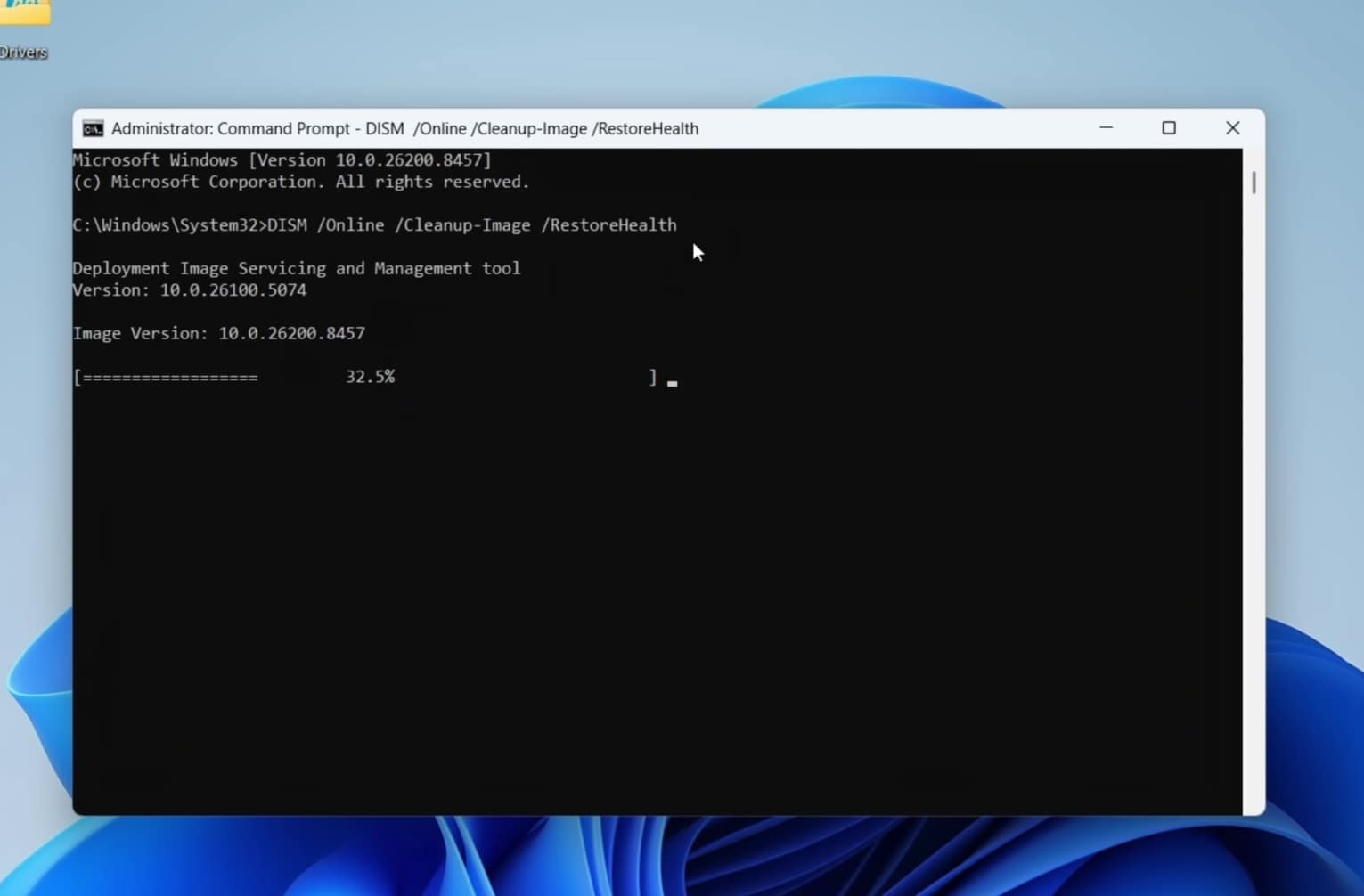The width and height of the screenshot is (1364, 896).
Task: Maximize the Command Prompt window
Action: 1169,128
